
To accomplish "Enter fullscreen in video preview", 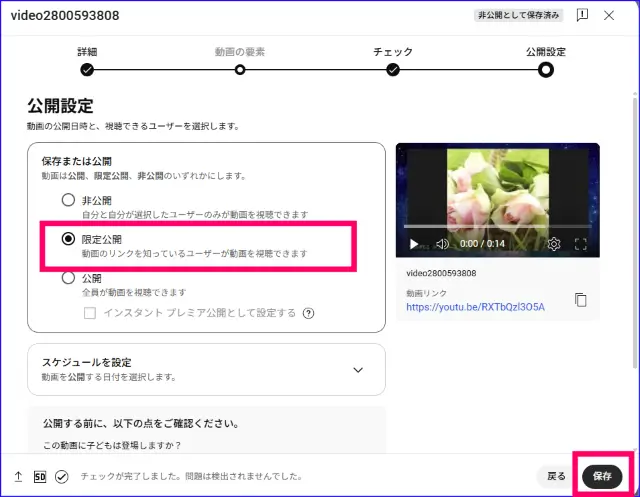I will (581, 244).
